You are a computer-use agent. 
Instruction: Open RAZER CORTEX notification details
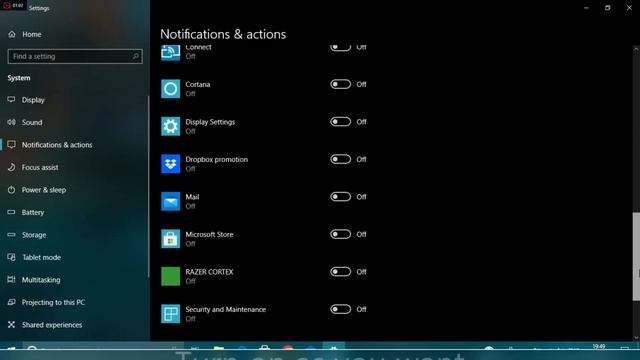[x=209, y=272]
